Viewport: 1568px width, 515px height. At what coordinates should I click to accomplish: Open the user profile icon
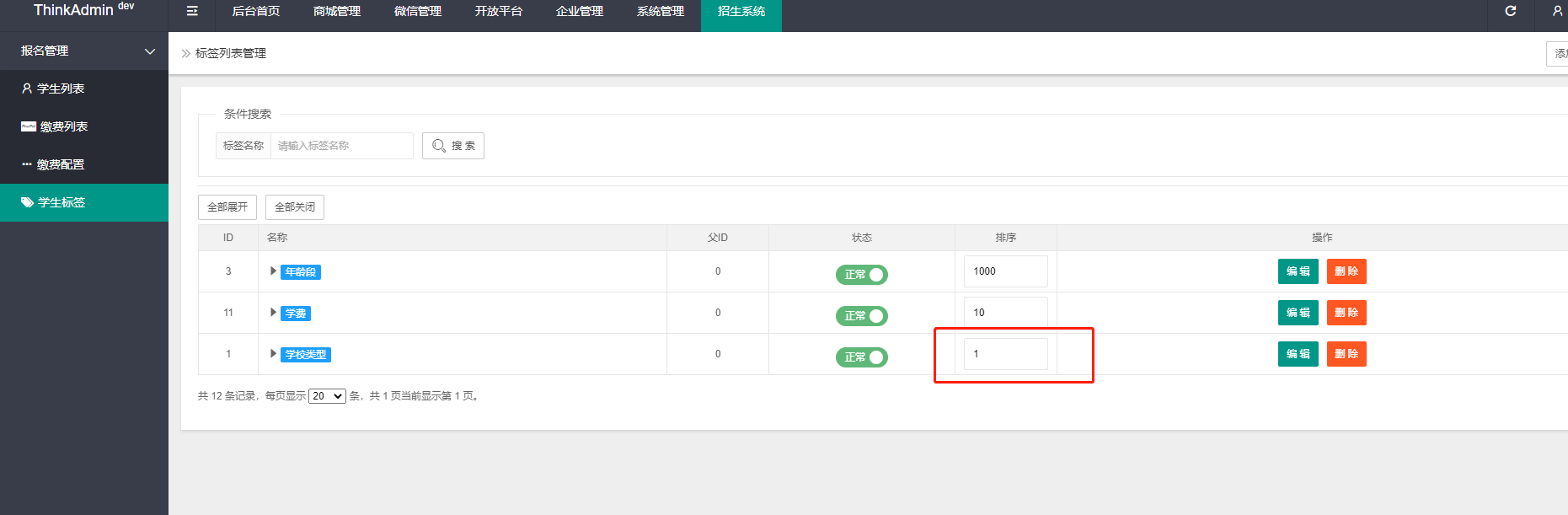pyautogui.click(x=1557, y=11)
